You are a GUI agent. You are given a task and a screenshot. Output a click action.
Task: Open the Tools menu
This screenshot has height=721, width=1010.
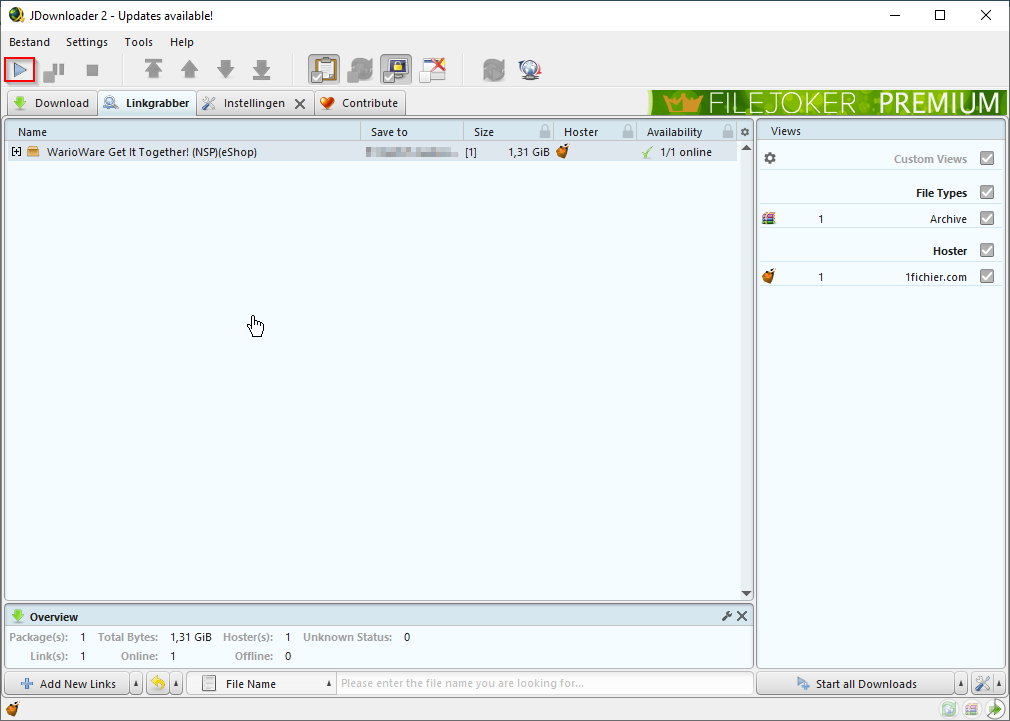click(138, 42)
